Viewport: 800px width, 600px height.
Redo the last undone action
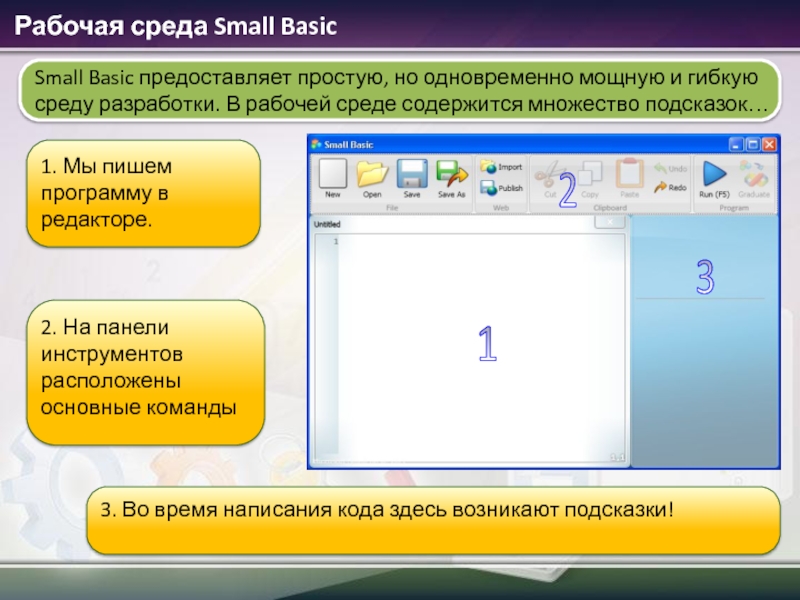(x=670, y=187)
